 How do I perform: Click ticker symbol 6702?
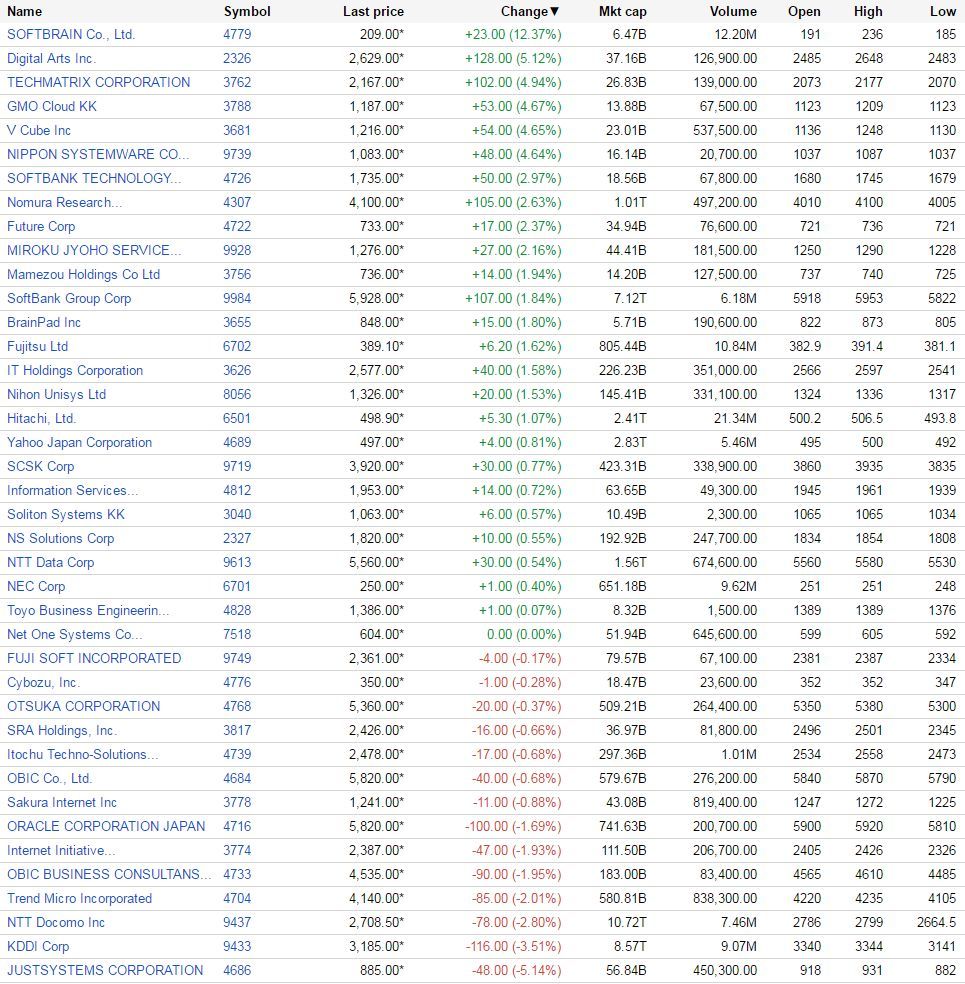[x=237, y=346]
